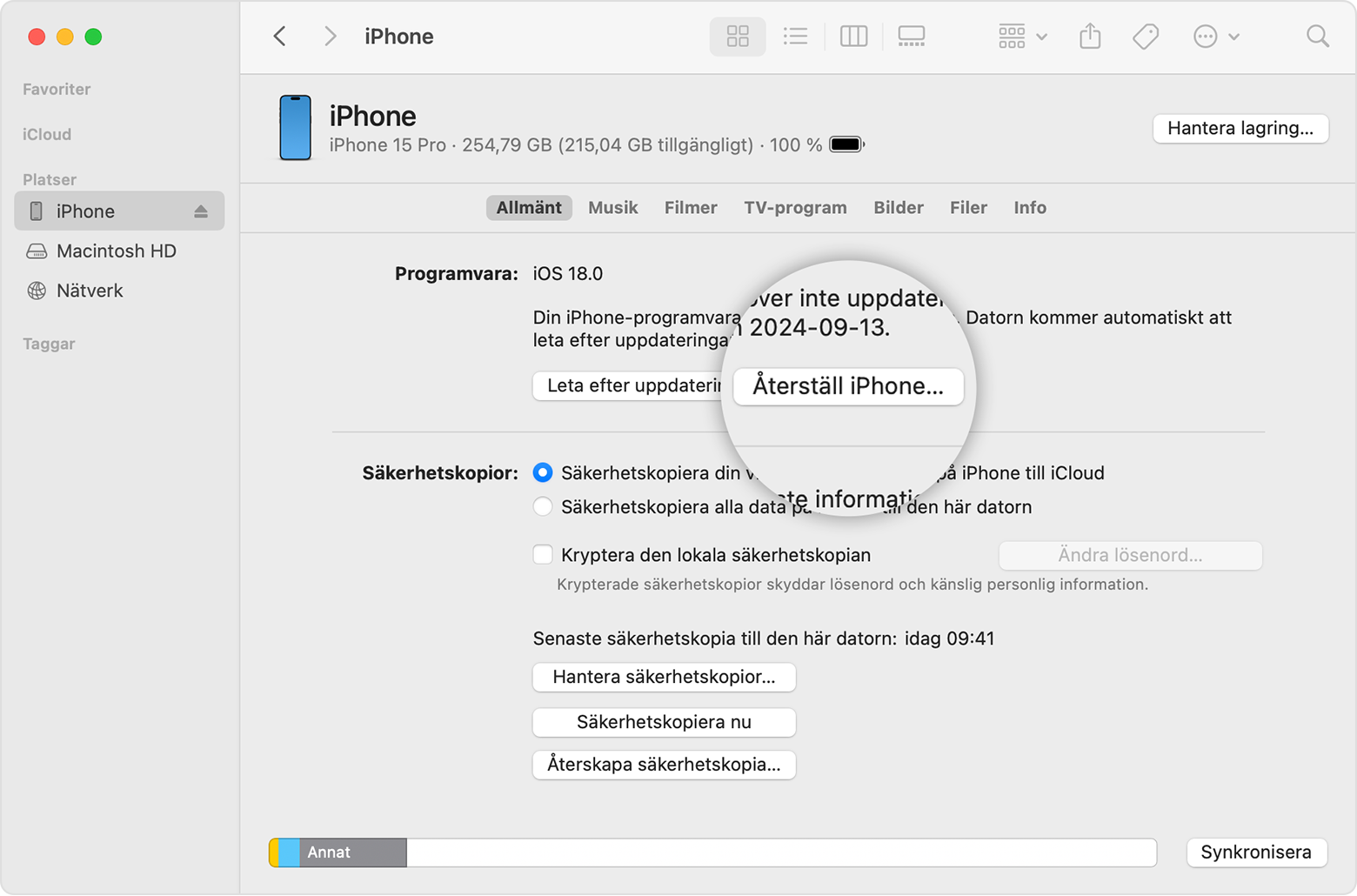Open the Filer tab
Screen dimensions: 1357x896
tap(968, 207)
